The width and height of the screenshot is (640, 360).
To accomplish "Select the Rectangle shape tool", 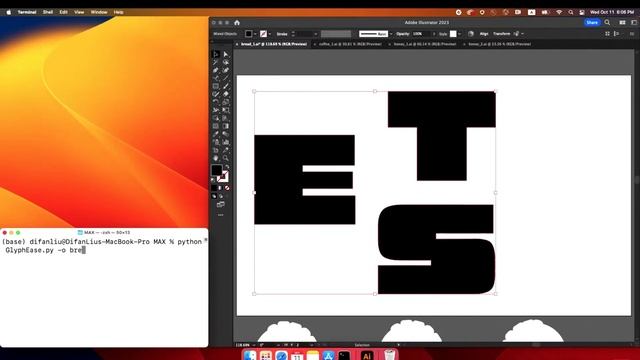I will click(x=216, y=86).
